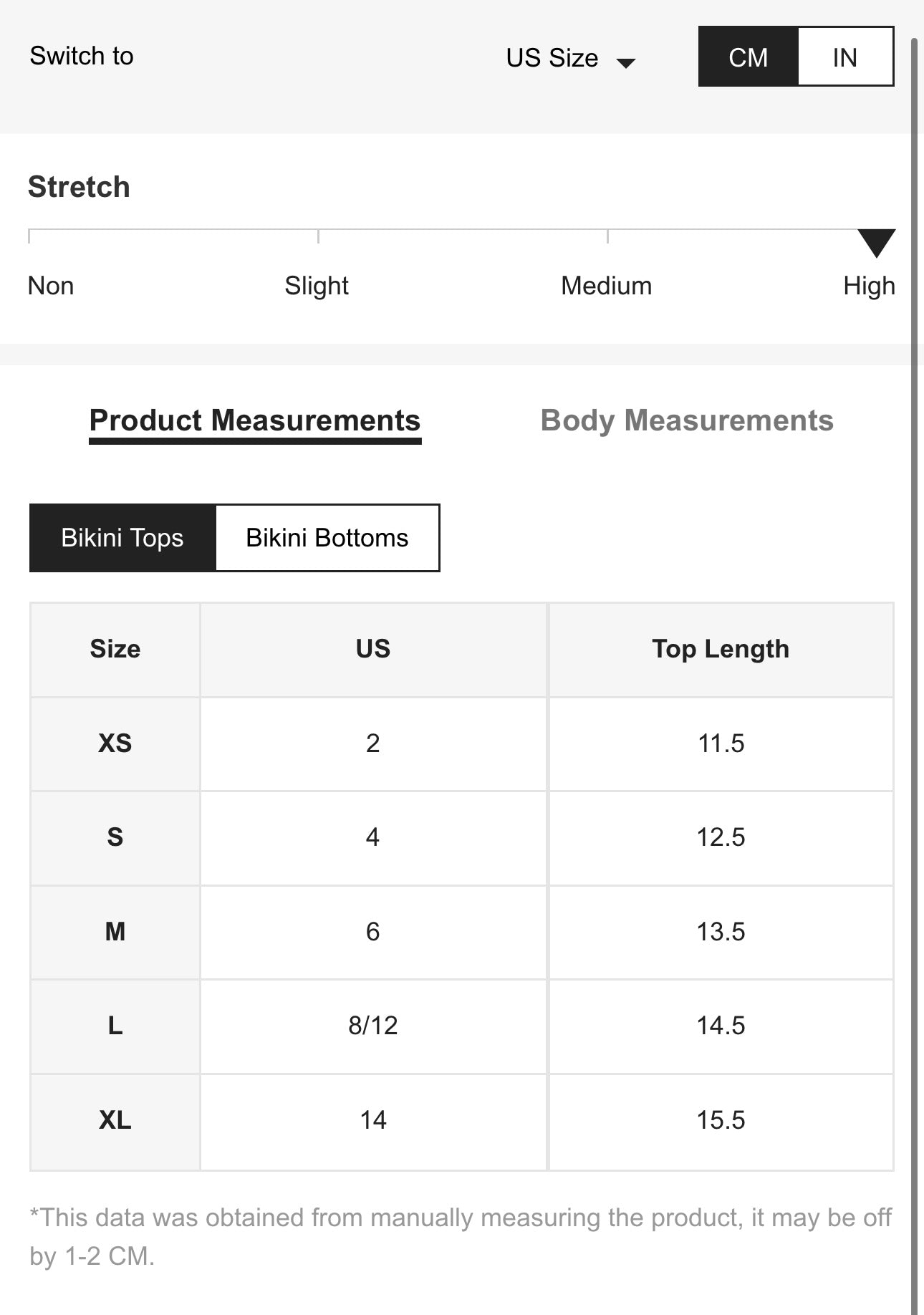Click the Top Length column header
The height and width of the screenshot is (1315, 924).
pos(721,649)
